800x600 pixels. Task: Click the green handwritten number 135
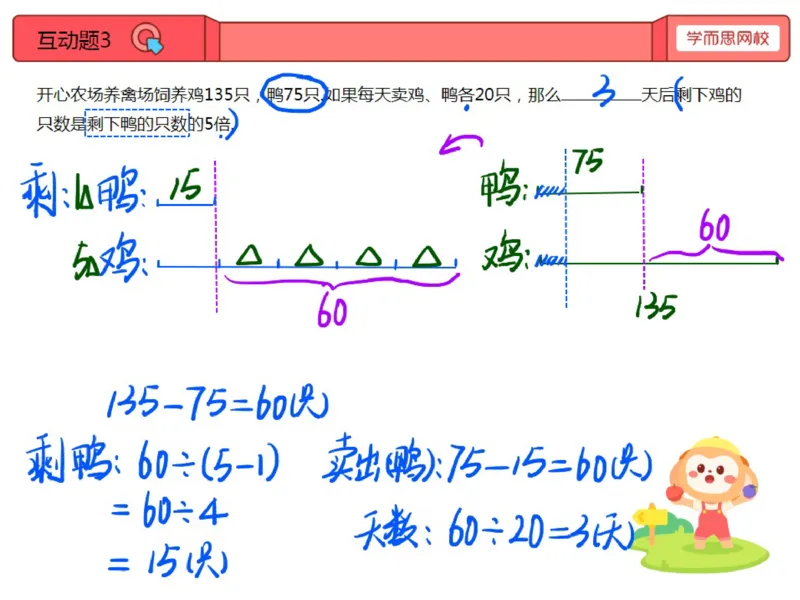[656, 307]
